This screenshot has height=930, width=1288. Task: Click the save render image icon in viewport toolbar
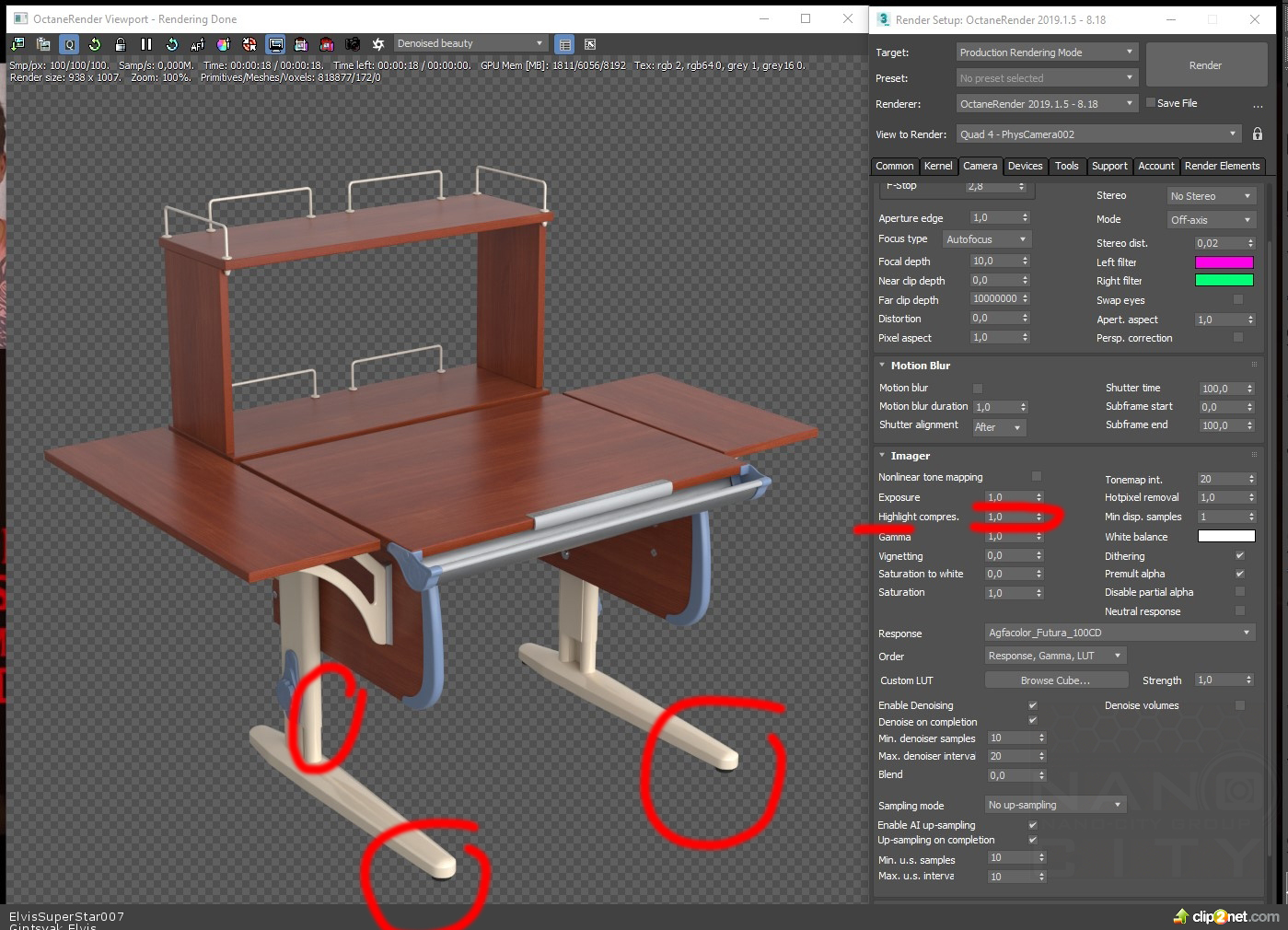pyautogui.click(x=17, y=44)
